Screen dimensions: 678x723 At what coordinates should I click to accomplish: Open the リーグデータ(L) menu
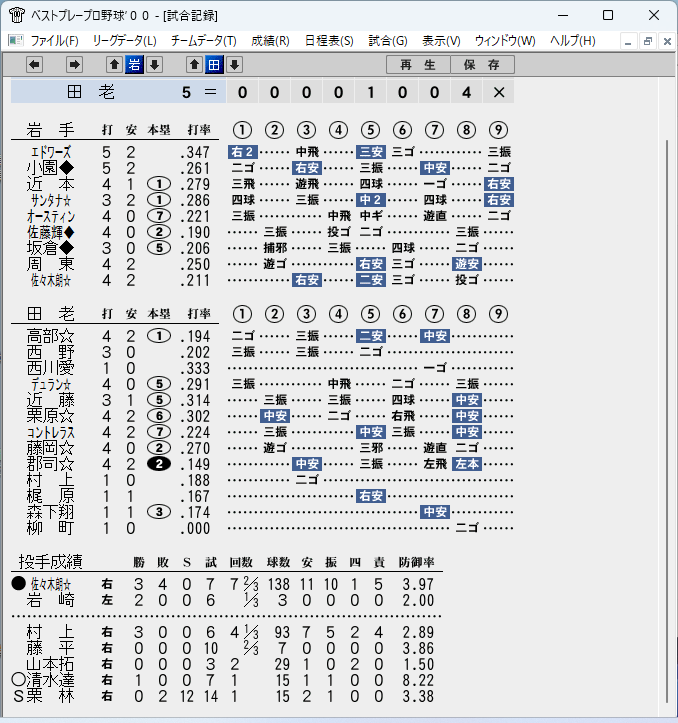[125, 41]
